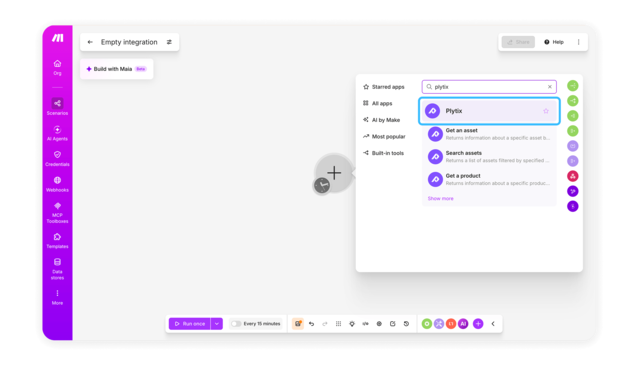This screenshot has height=365, width=638.
Task: Click the grid auto-align icon
Action: 338,324
